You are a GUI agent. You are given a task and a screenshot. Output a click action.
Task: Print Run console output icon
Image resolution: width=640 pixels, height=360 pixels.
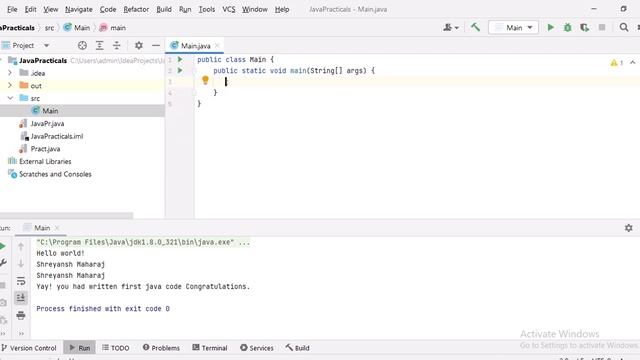click(21, 315)
